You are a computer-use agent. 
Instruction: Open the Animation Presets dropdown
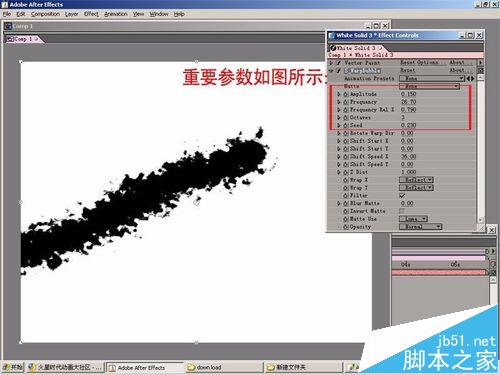pyautogui.click(x=432, y=78)
